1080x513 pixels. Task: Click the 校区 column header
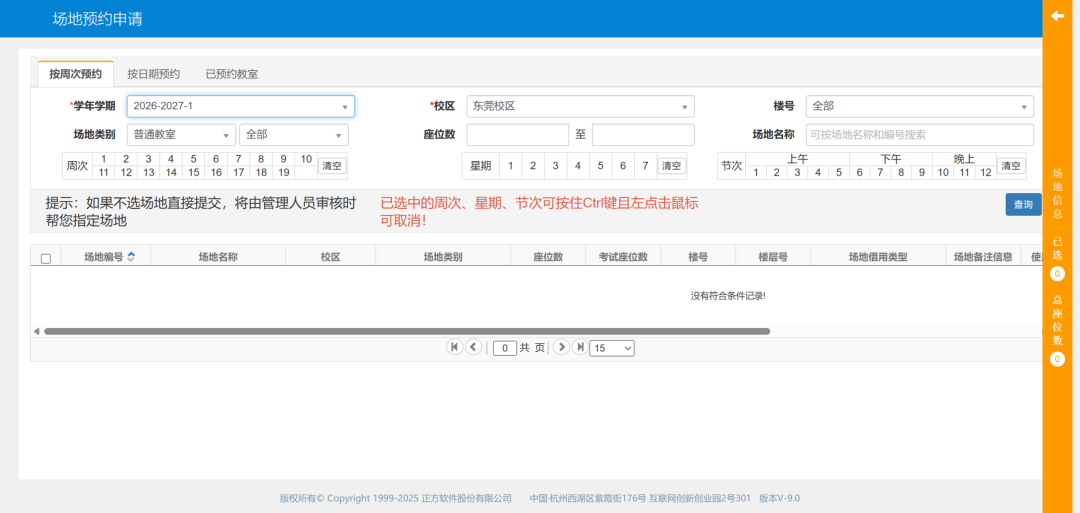[331, 257]
